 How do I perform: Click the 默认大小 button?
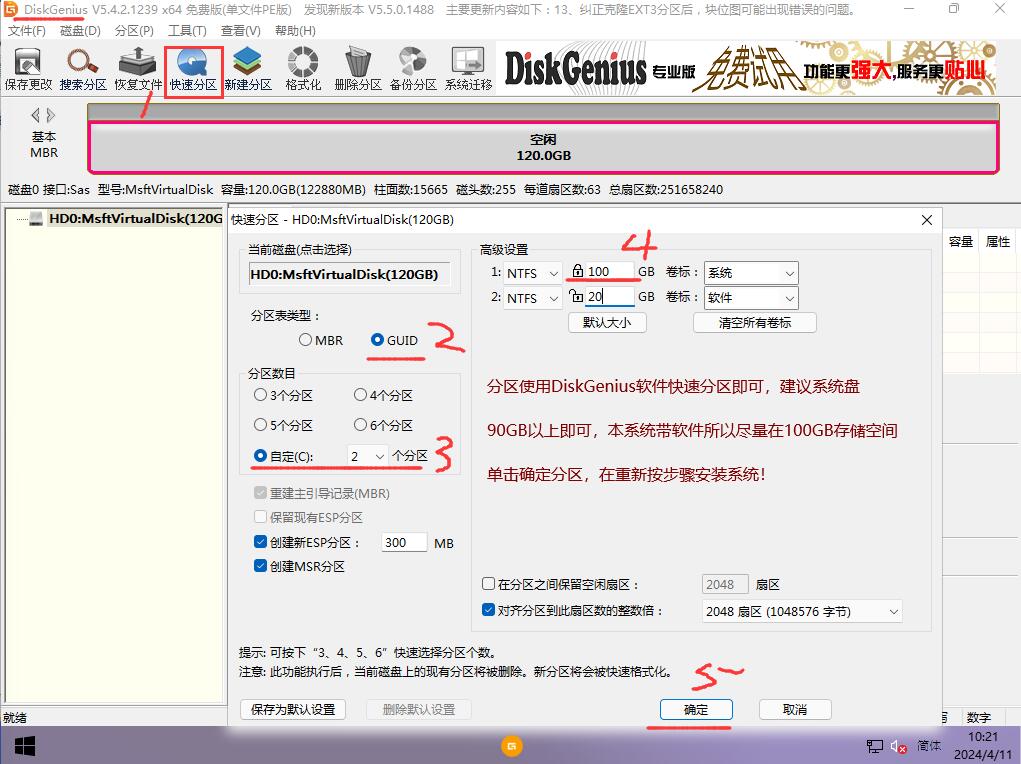click(x=607, y=323)
